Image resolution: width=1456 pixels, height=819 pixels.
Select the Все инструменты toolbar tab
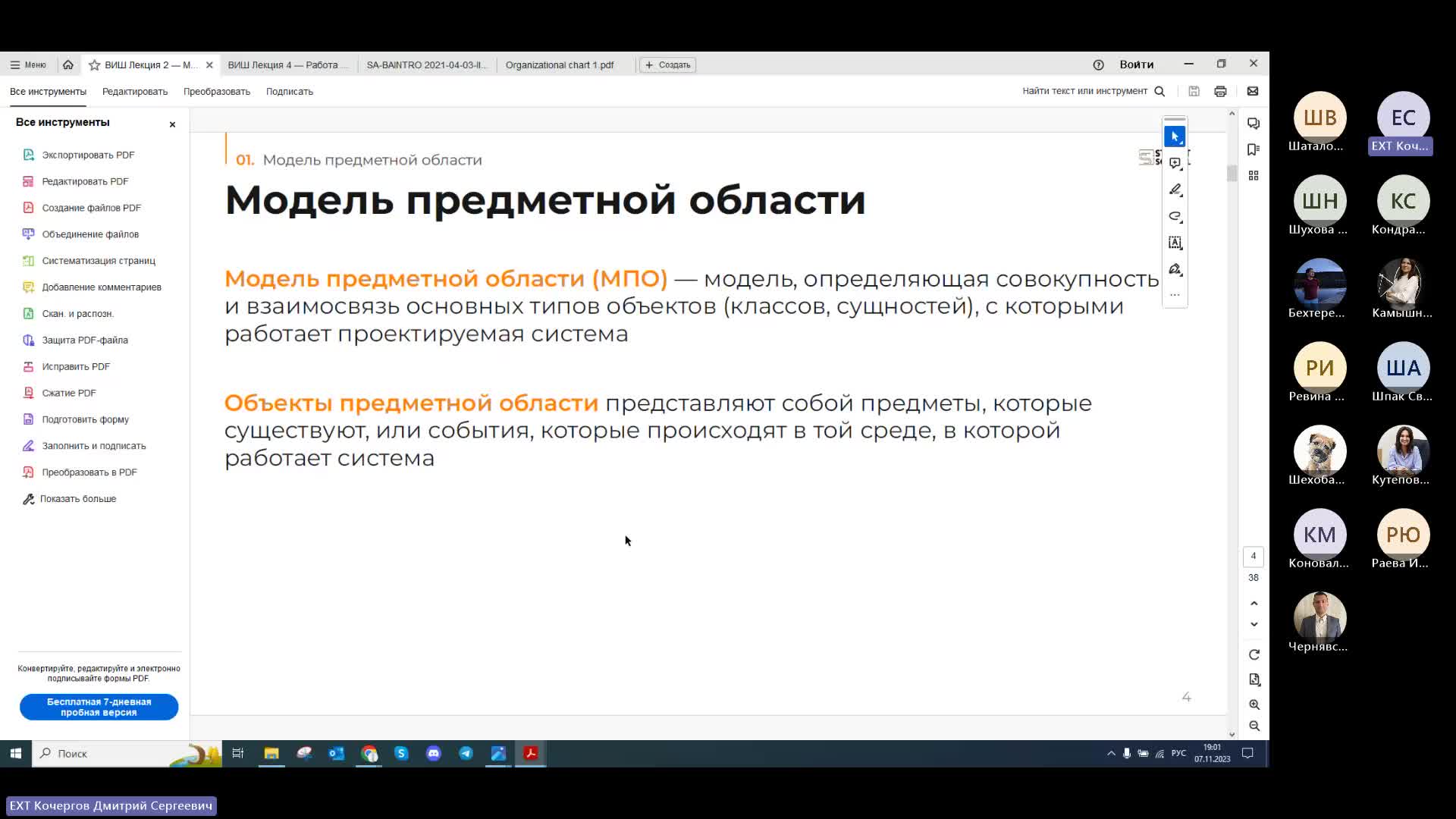(x=48, y=92)
